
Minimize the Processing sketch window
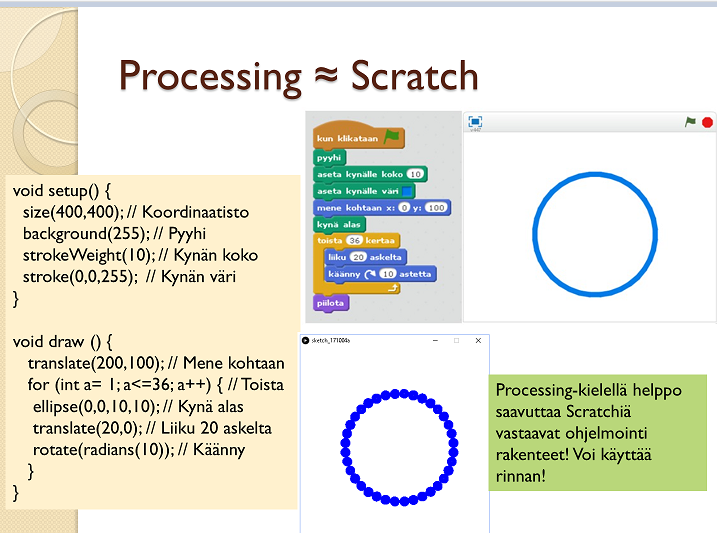pos(435,341)
